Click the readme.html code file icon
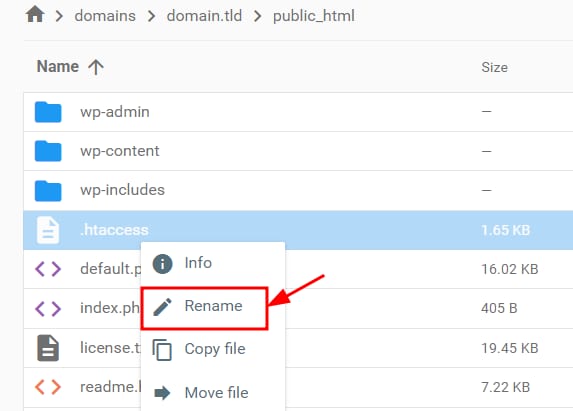The image size is (573, 411). (x=48, y=387)
